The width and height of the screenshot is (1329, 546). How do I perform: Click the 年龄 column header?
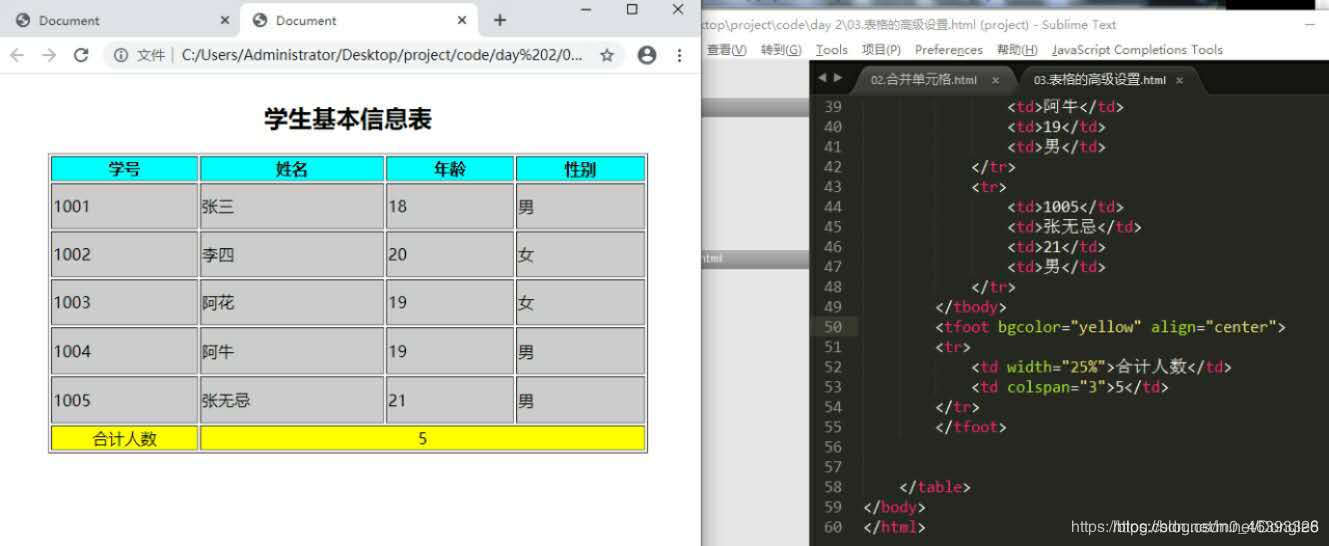450,169
